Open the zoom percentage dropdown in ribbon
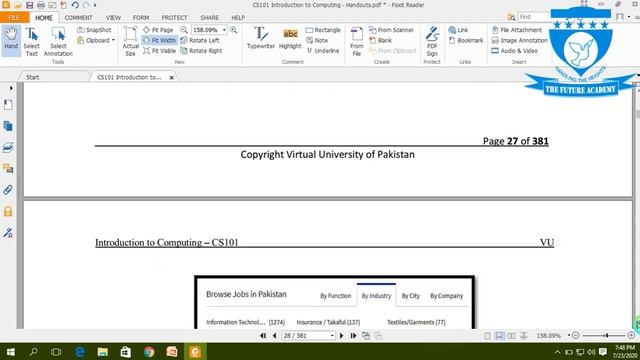 (x=224, y=30)
